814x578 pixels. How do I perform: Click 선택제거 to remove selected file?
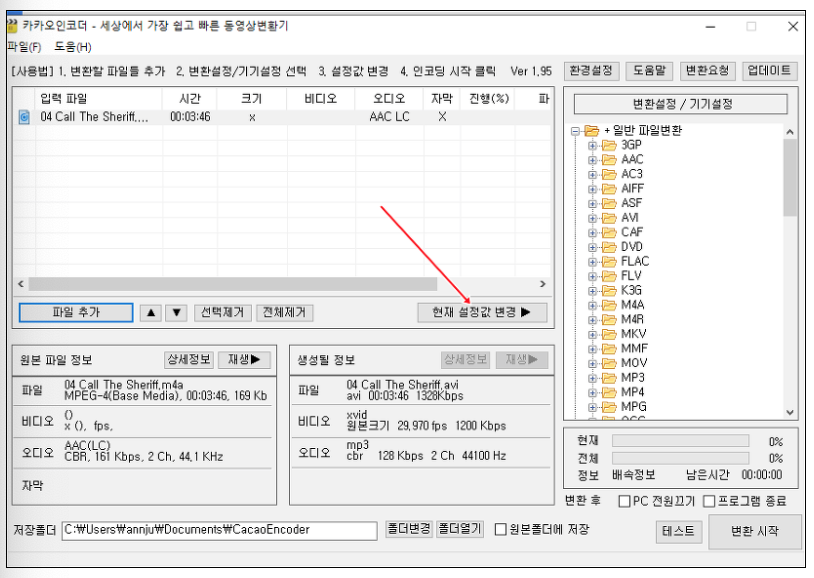point(223,313)
